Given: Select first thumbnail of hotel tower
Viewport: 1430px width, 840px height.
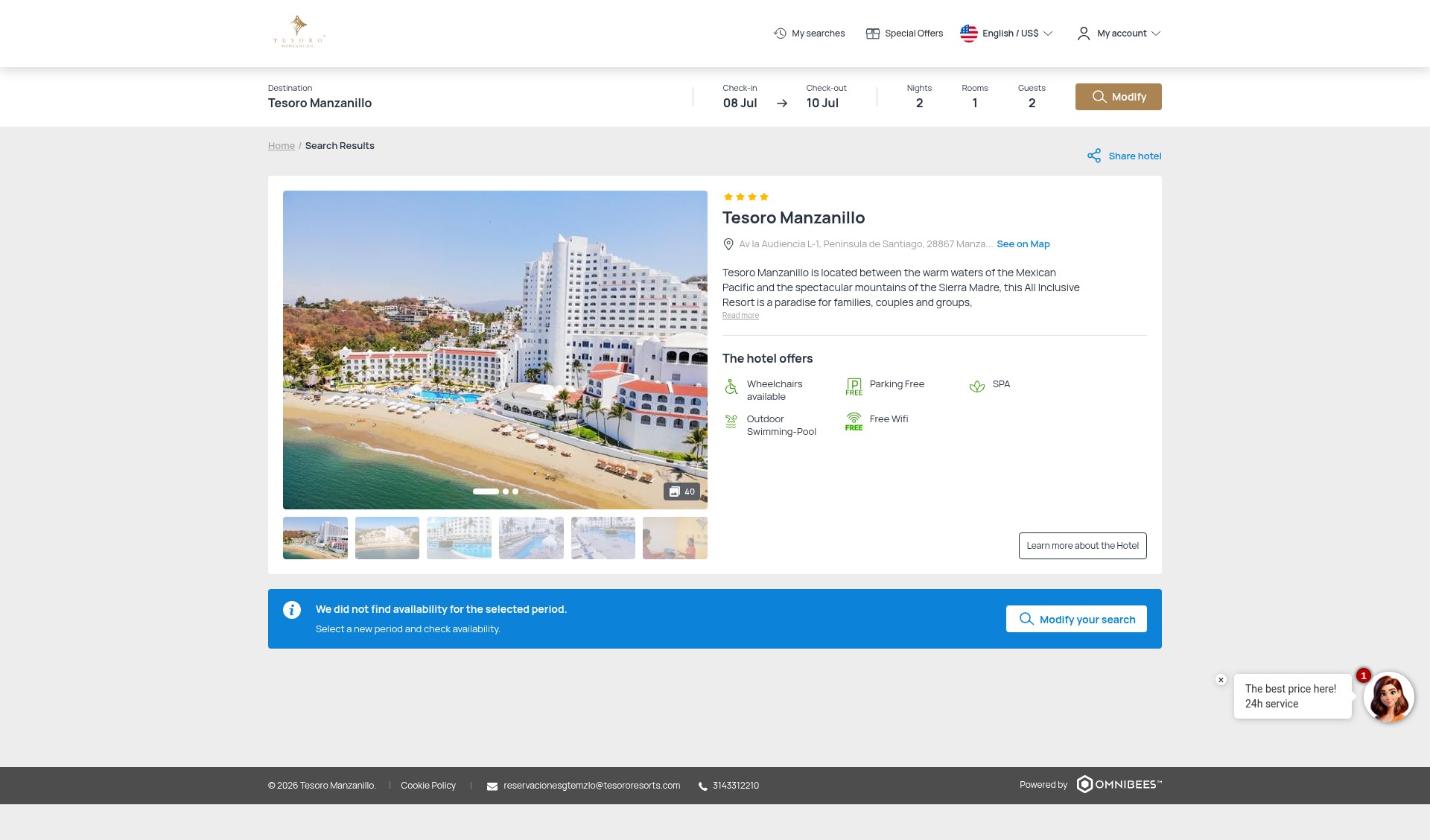Looking at the screenshot, I should [315, 538].
